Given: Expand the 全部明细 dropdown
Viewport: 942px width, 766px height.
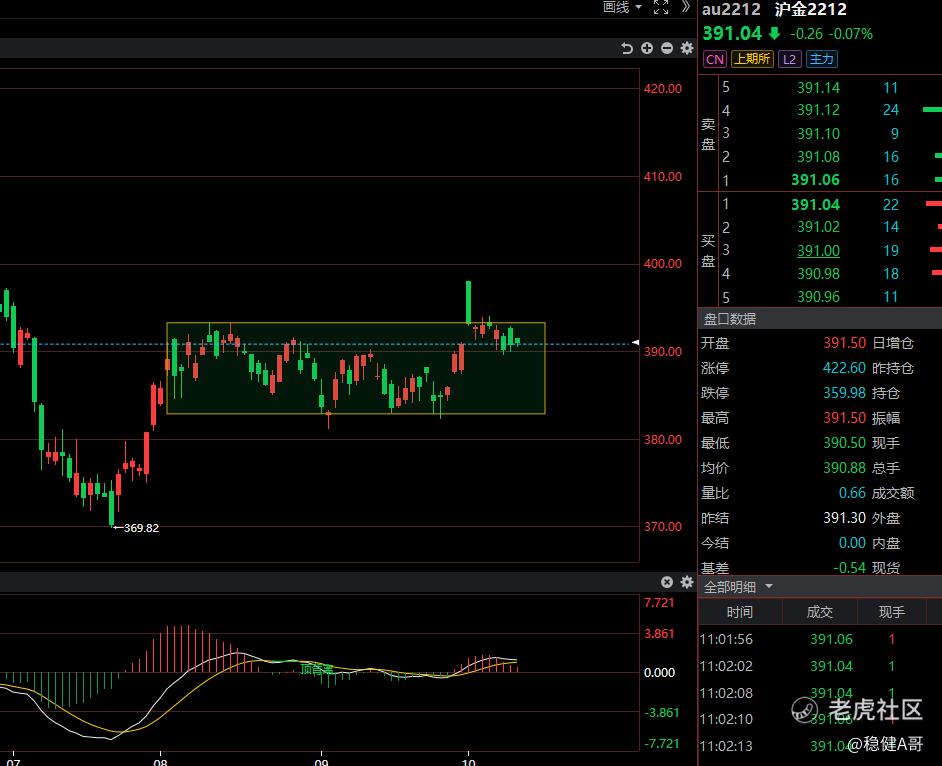Looking at the screenshot, I should pyautogui.click(x=738, y=586).
